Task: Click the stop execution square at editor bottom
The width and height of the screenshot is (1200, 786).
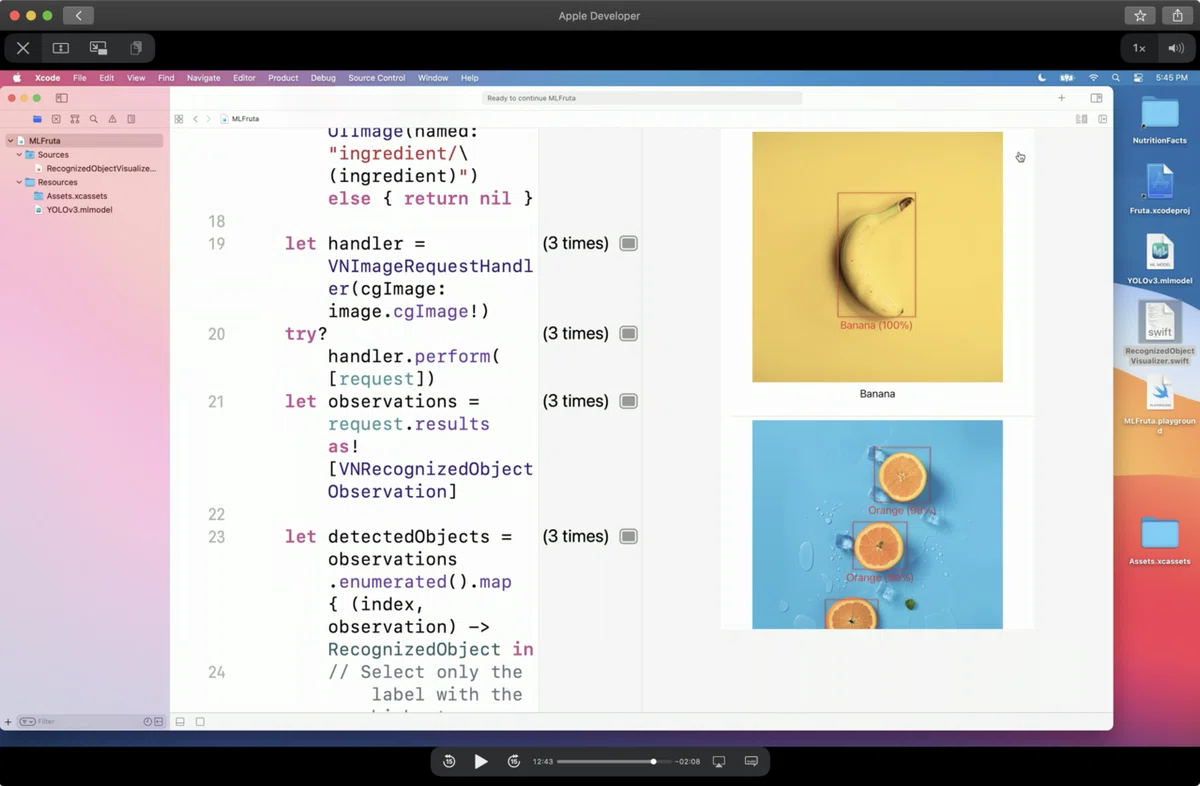Action: pos(200,721)
